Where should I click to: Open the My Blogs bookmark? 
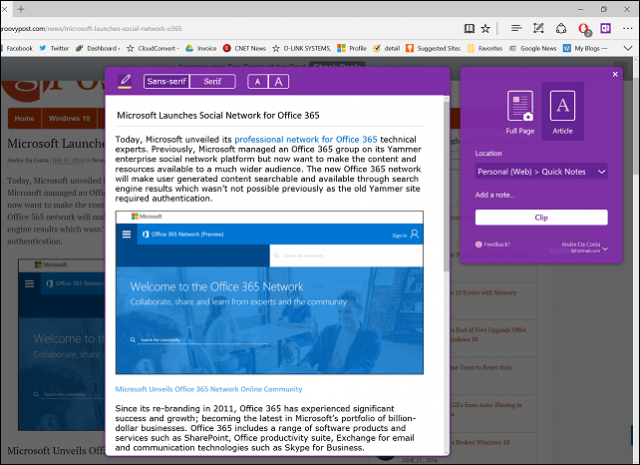click(585, 48)
